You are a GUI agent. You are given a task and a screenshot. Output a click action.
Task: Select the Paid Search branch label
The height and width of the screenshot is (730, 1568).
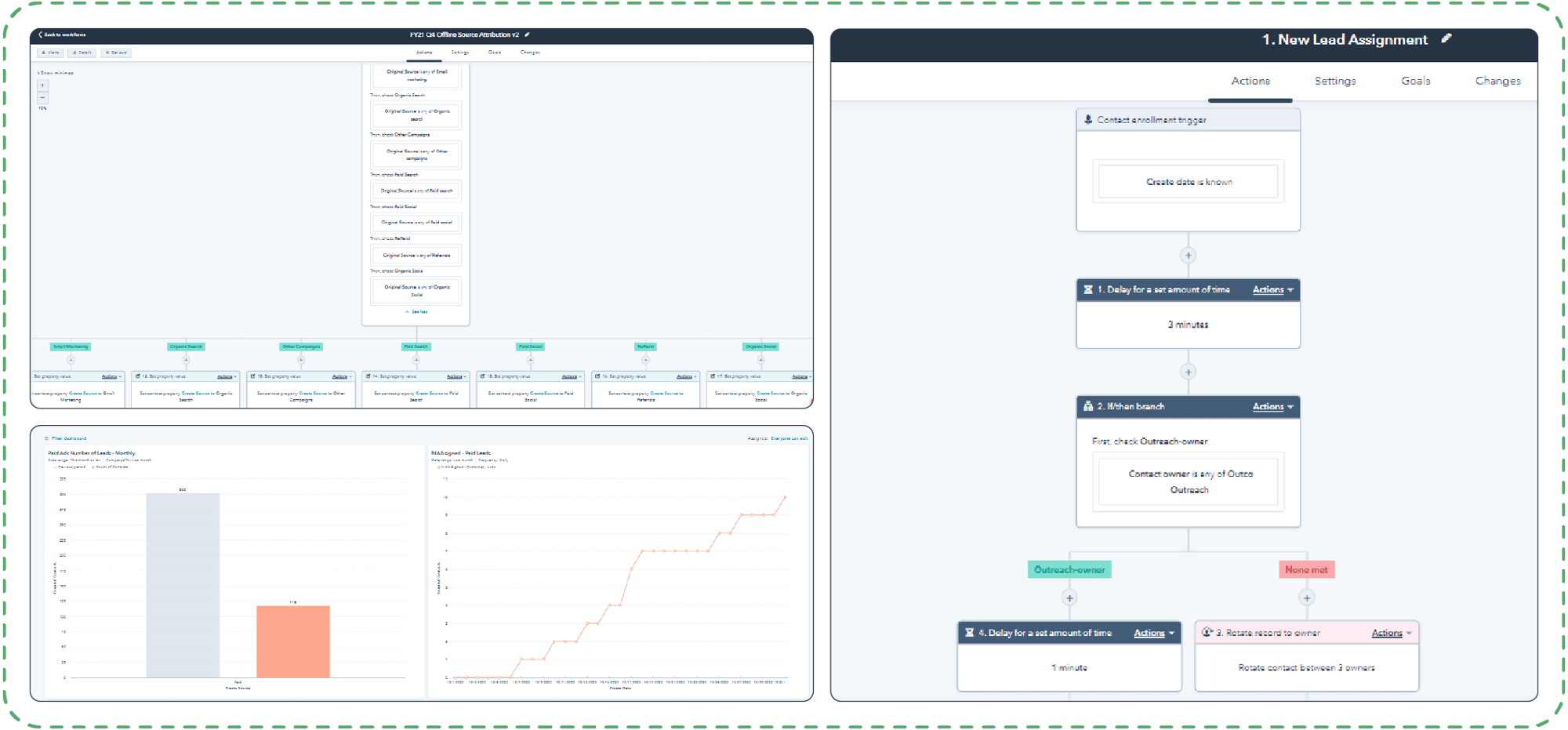[416, 347]
